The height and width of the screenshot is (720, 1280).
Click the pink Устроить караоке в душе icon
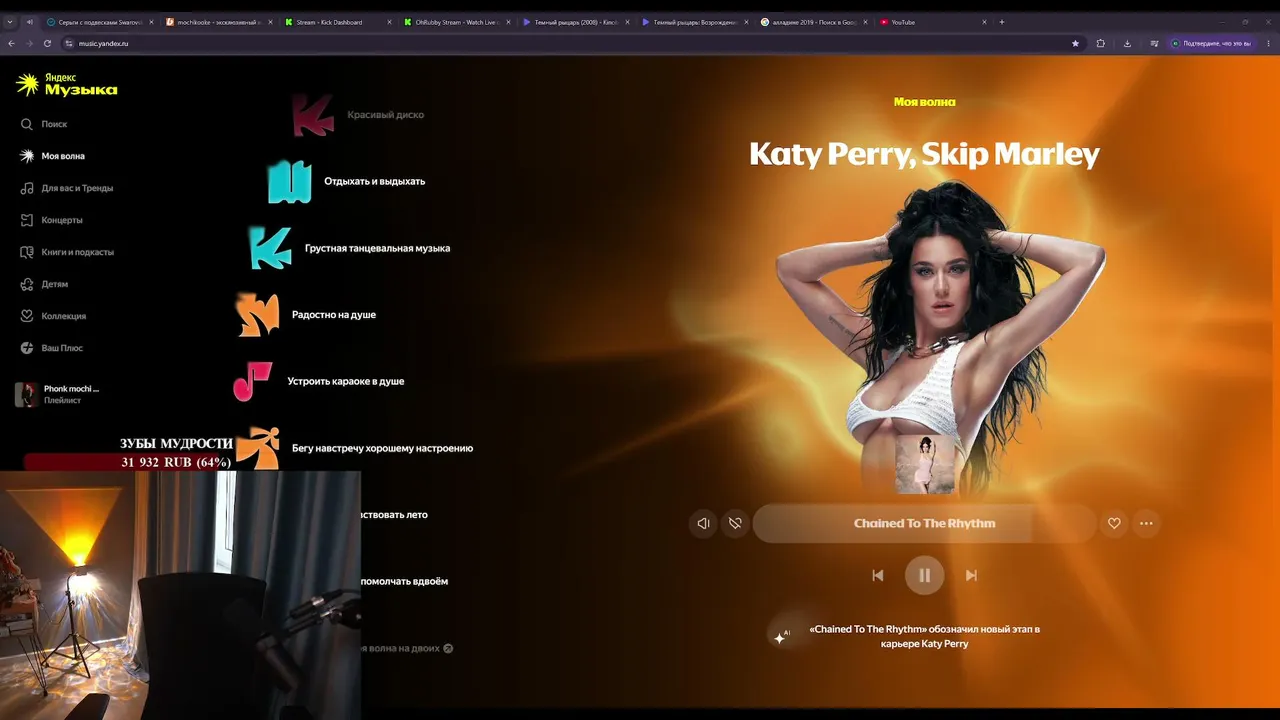tap(252, 381)
